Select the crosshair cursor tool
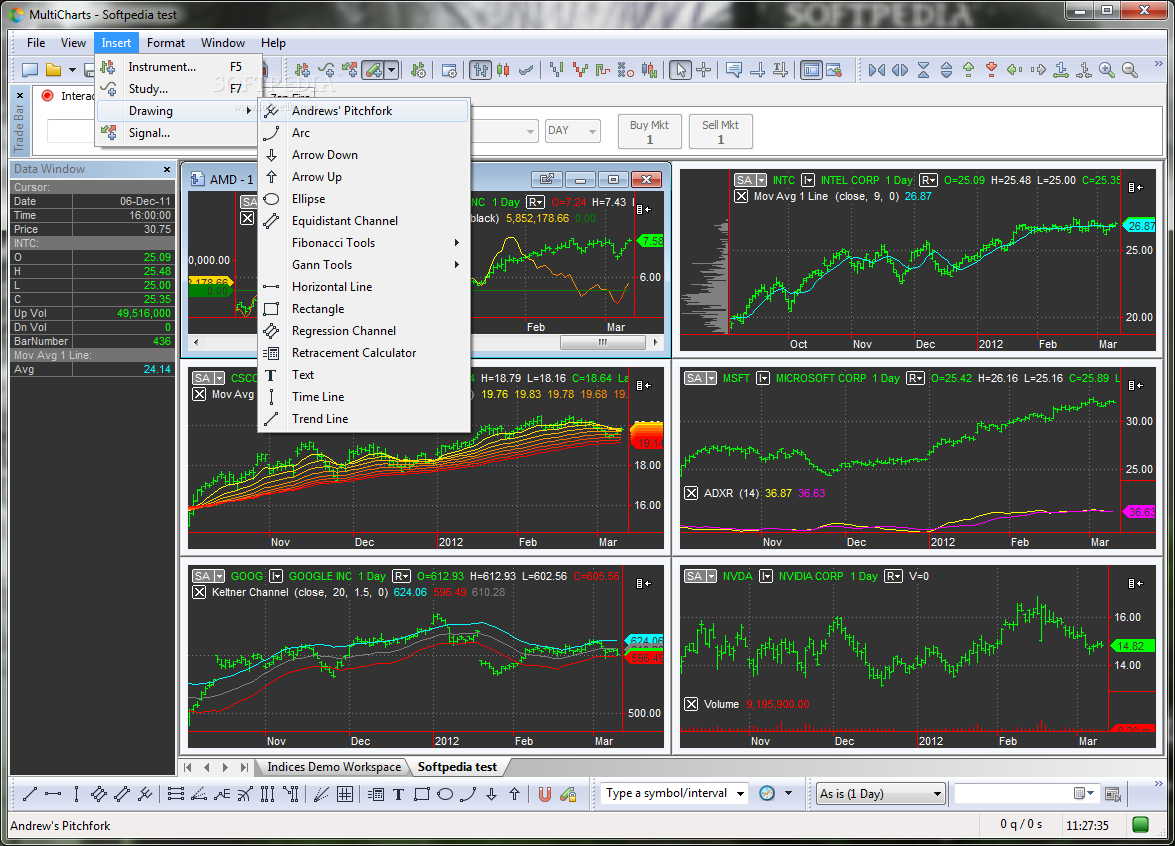Viewport: 1175px width, 846px height. 704,70
